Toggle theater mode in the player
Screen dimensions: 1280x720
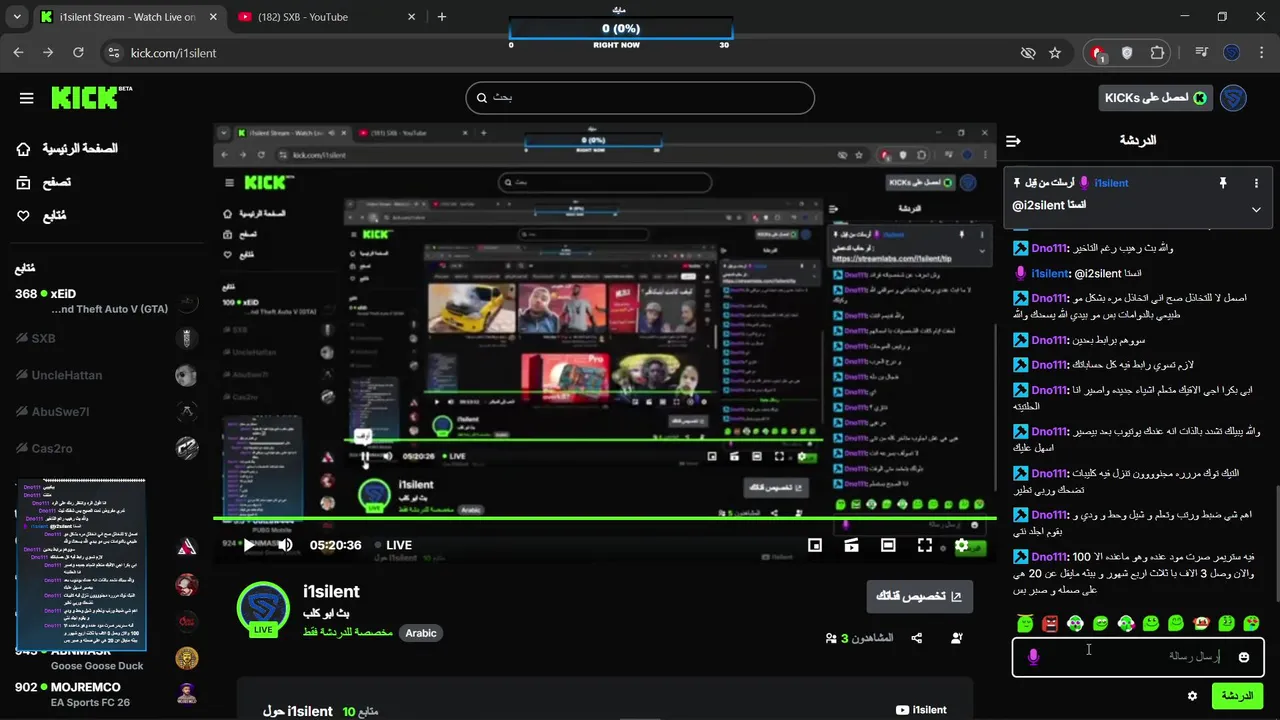(x=888, y=545)
